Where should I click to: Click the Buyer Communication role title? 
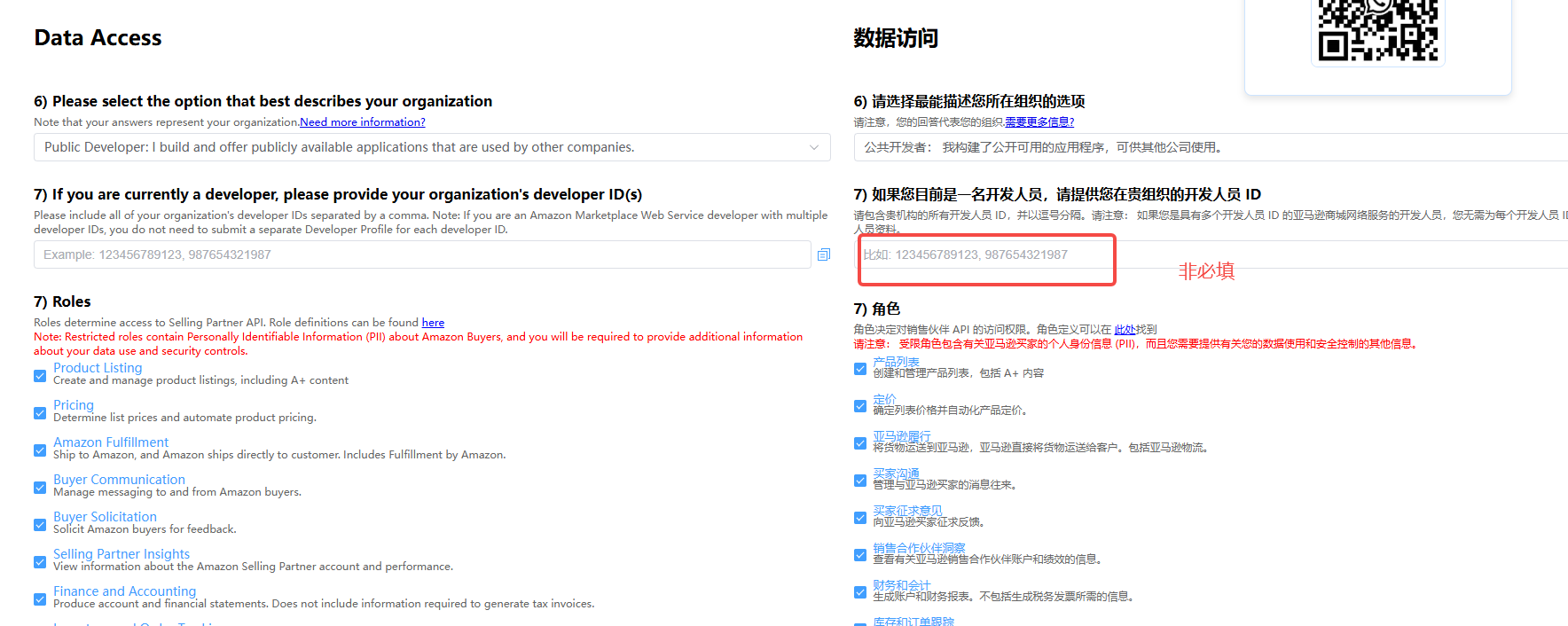(119, 480)
